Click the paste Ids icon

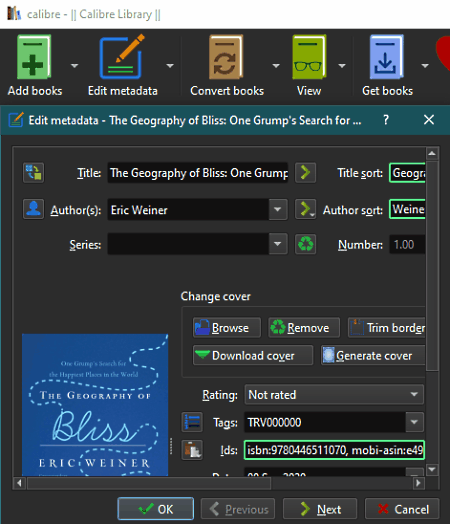pos(192,450)
